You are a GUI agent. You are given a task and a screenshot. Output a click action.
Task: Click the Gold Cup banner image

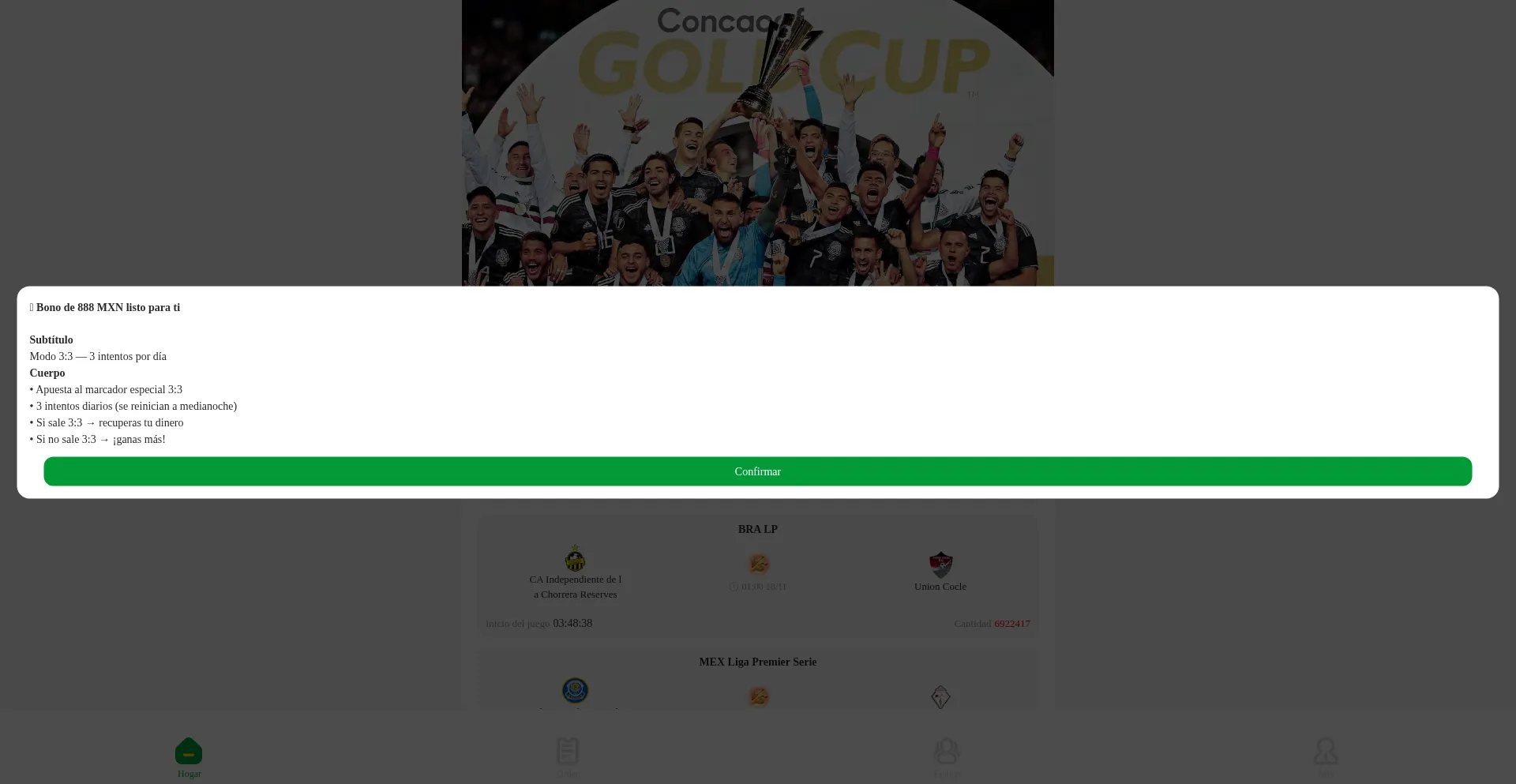(x=757, y=143)
